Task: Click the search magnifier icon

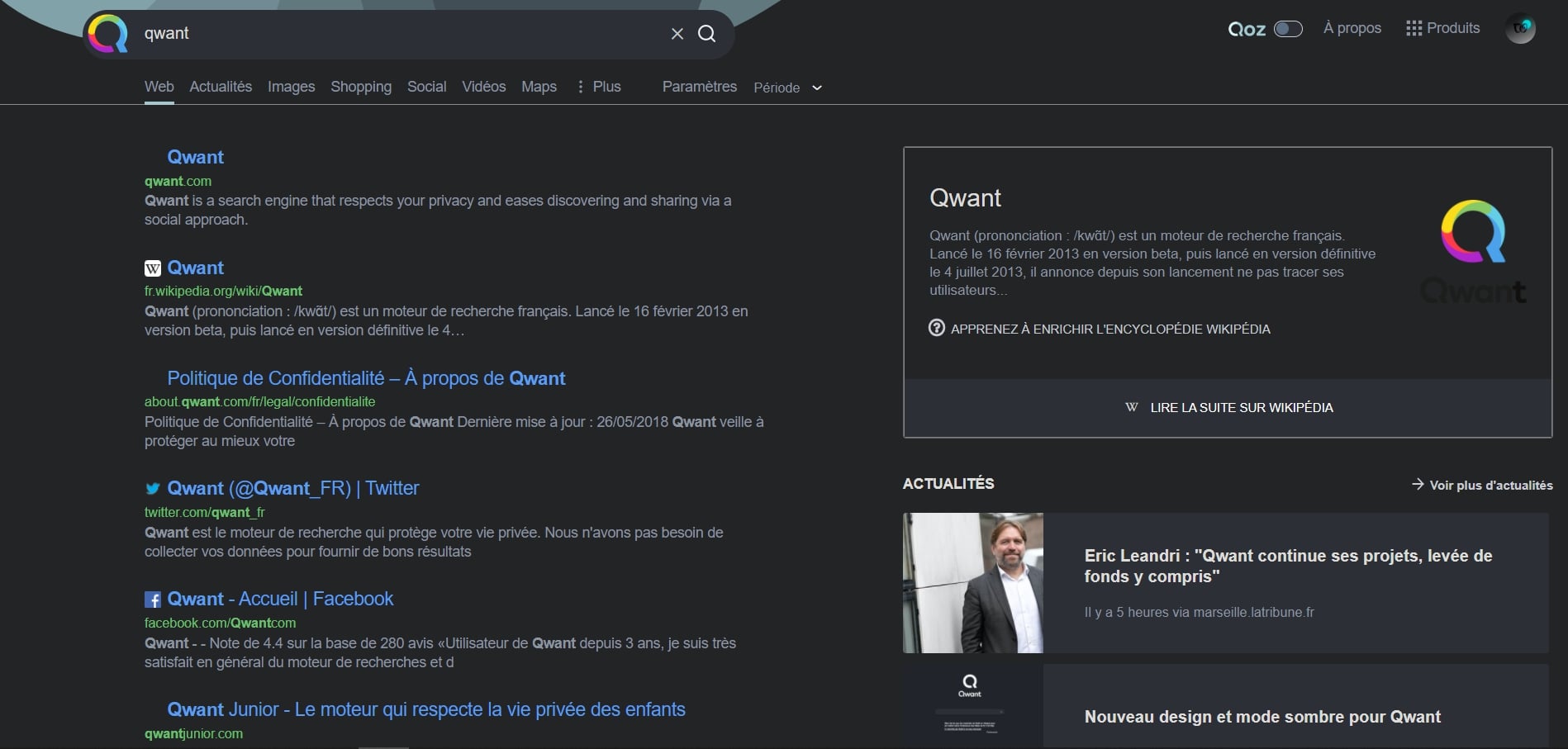Action: (706, 33)
